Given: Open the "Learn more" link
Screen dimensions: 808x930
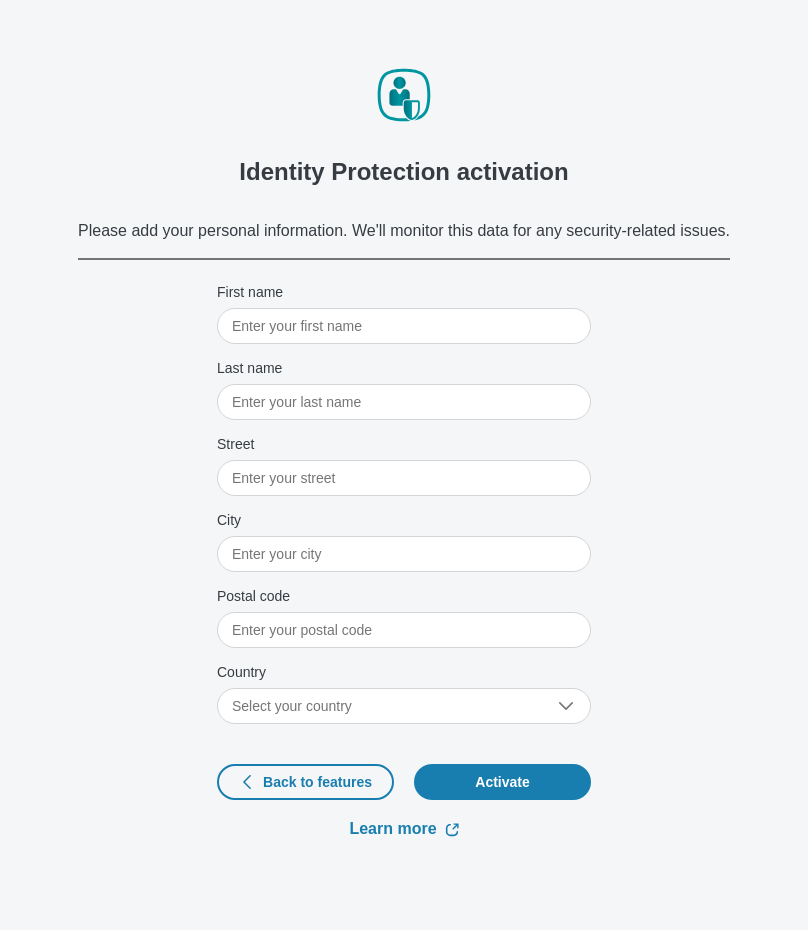Looking at the screenshot, I should [393, 829].
